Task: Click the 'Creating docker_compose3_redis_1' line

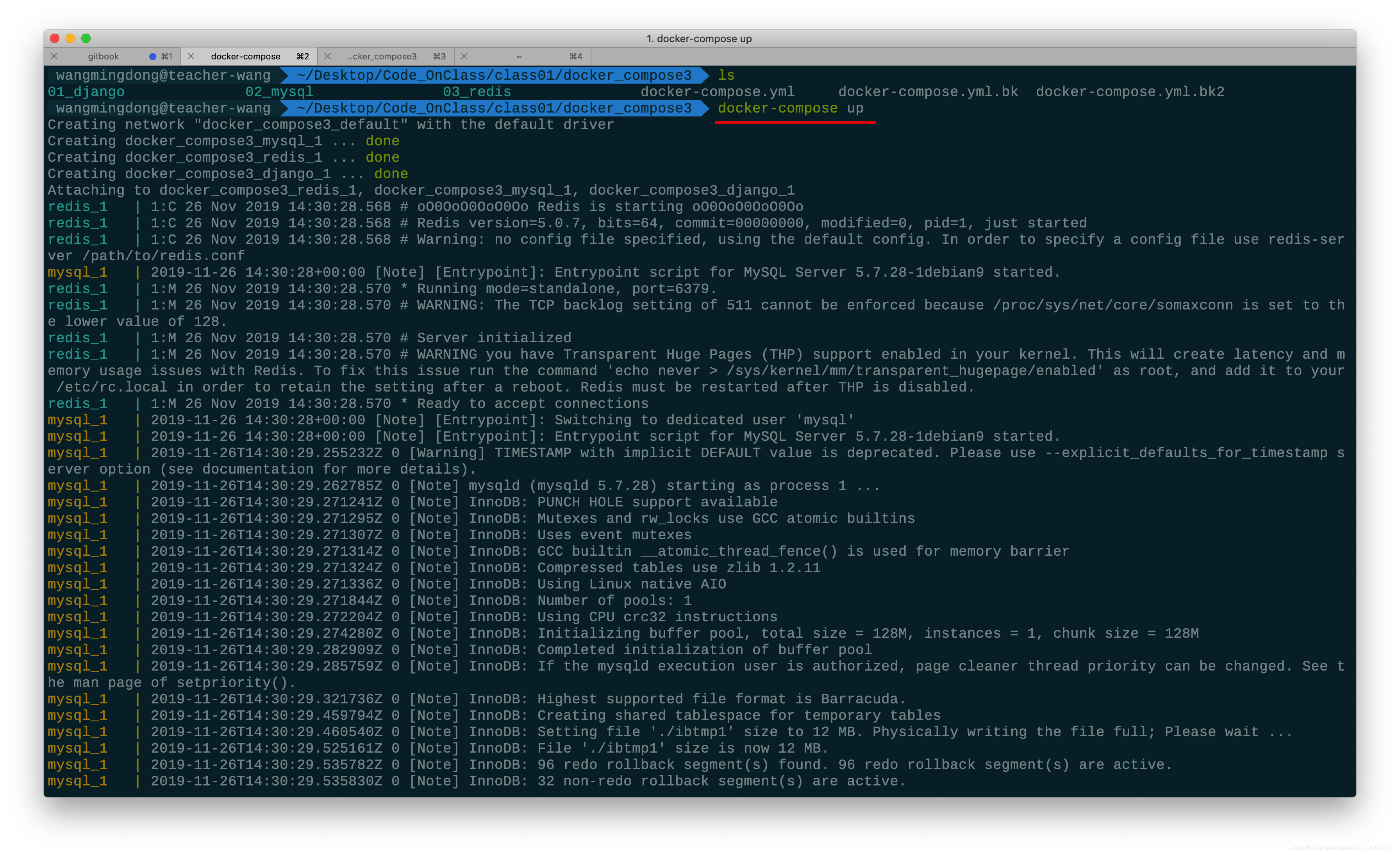Action: coord(223,157)
